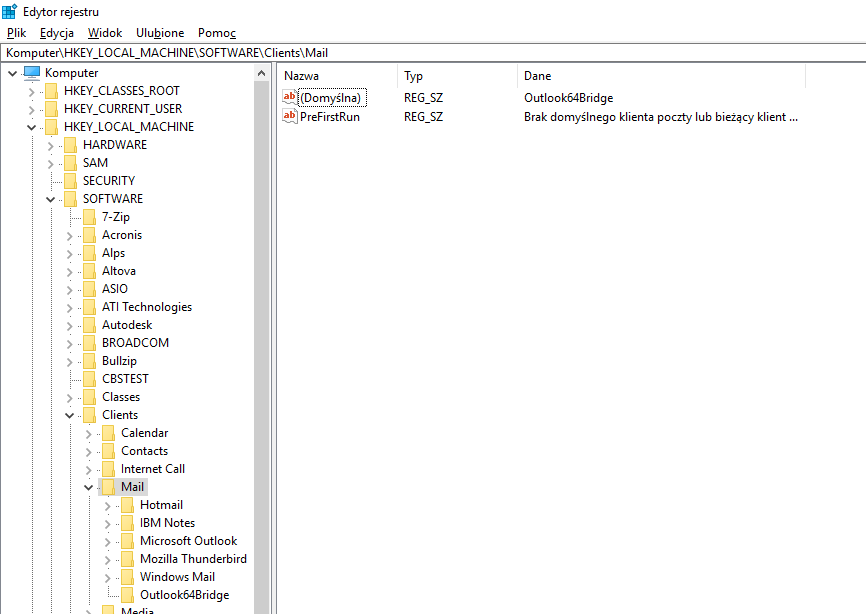This screenshot has width=866, height=614.
Task: Click the Windows Mail folder icon
Action: (x=128, y=577)
